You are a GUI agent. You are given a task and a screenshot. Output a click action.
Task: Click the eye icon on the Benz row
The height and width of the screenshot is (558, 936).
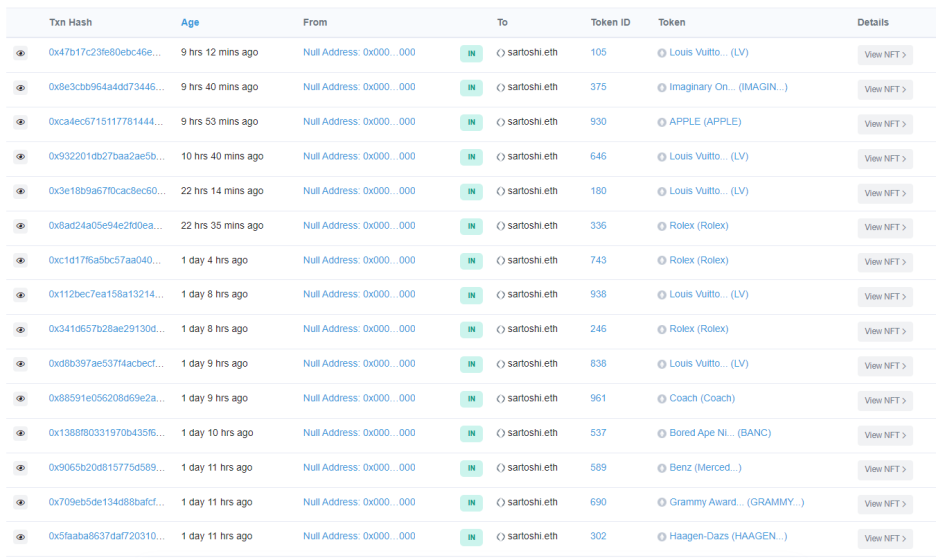click(20, 468)
